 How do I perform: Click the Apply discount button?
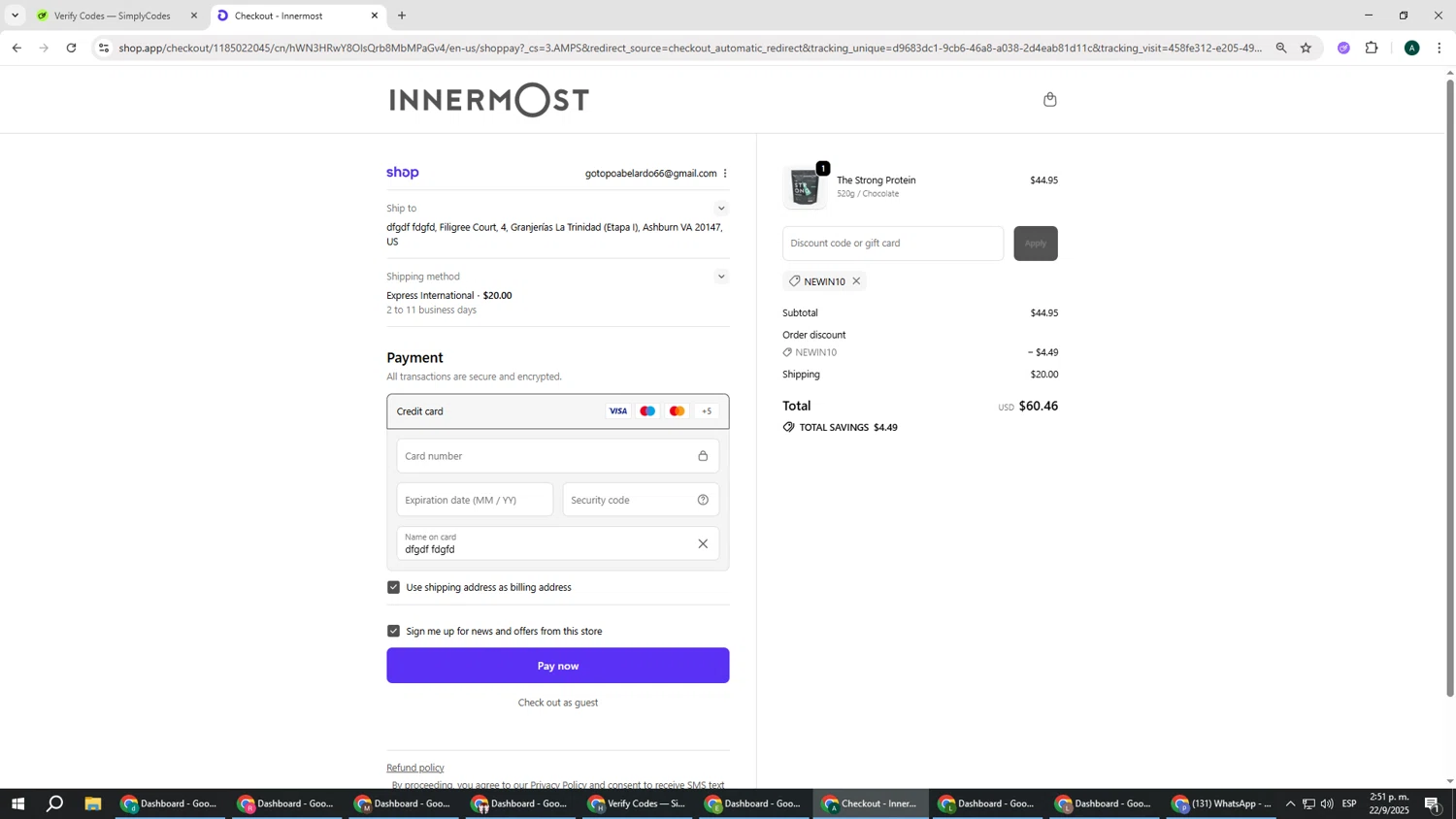pyautogui.click(x=1035, y=244)
